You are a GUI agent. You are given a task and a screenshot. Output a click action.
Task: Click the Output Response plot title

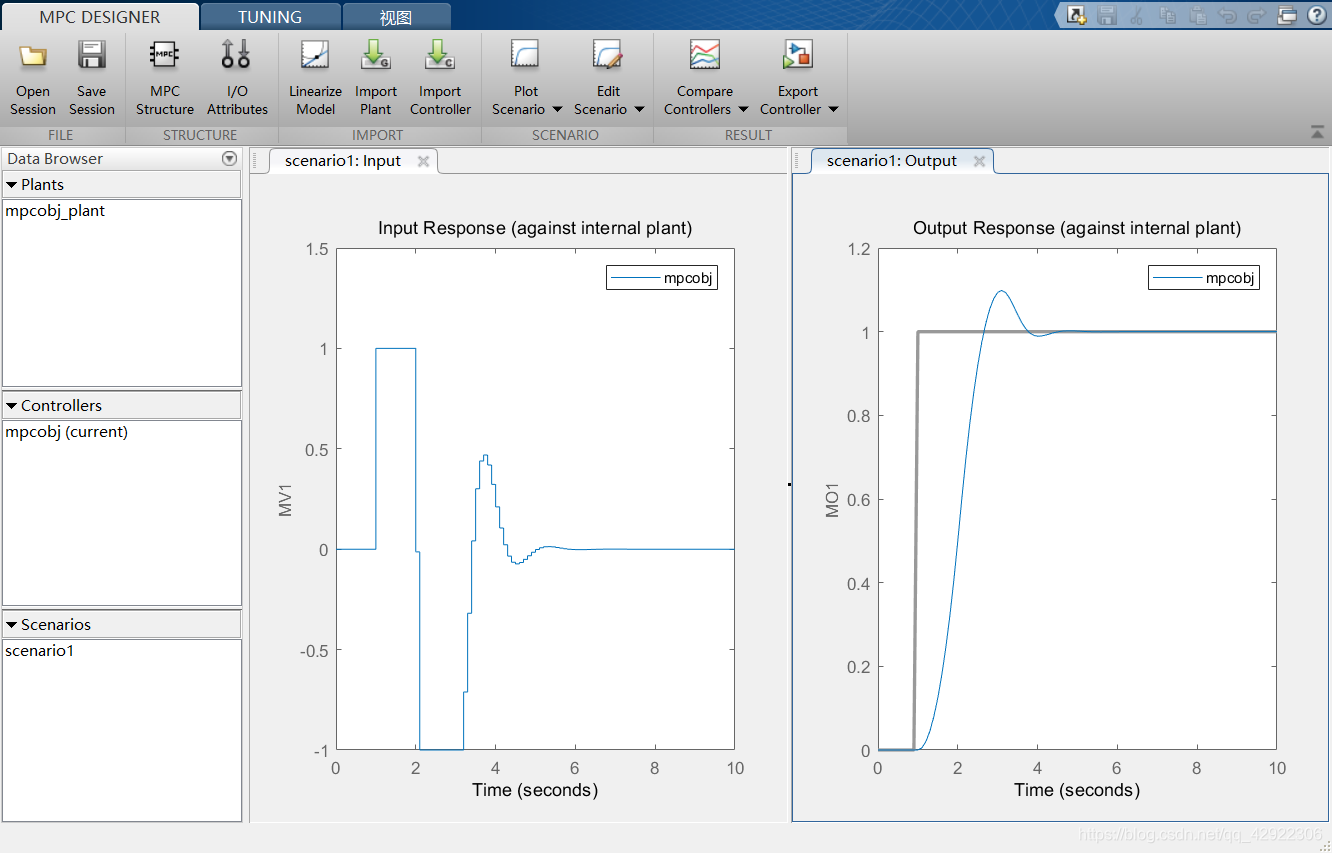click(1077, 228)
